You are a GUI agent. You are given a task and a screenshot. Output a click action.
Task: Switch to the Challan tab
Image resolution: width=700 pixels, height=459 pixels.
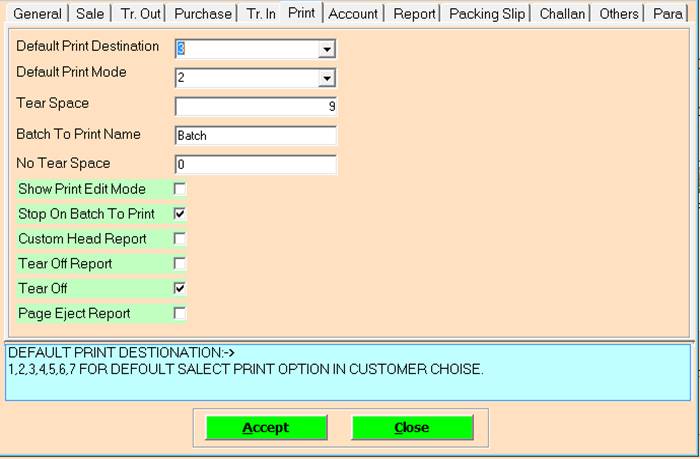point(563,14)
